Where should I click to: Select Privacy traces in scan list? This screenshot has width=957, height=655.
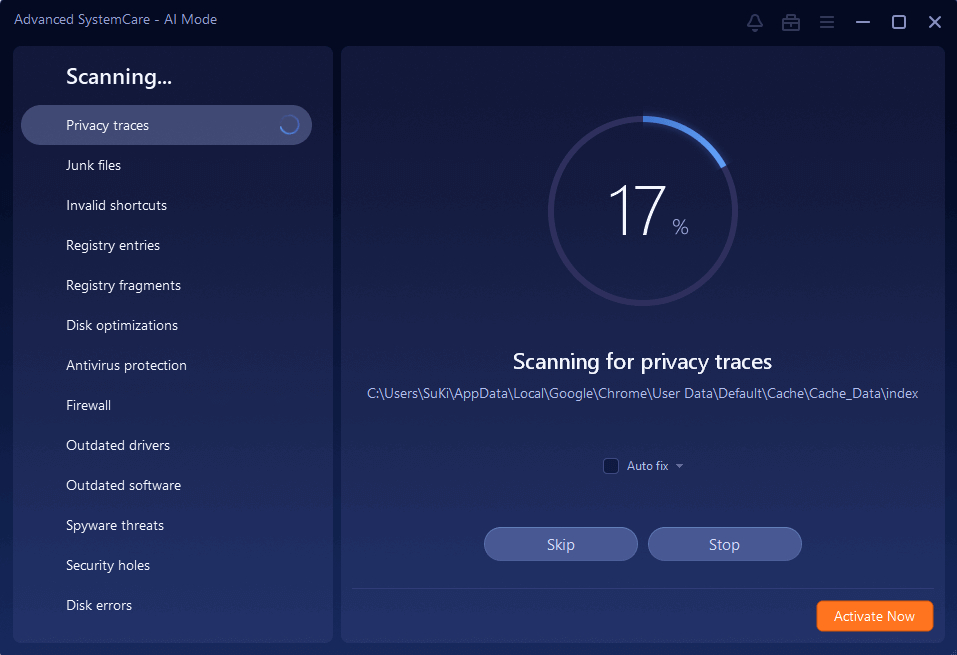(167, 125)
